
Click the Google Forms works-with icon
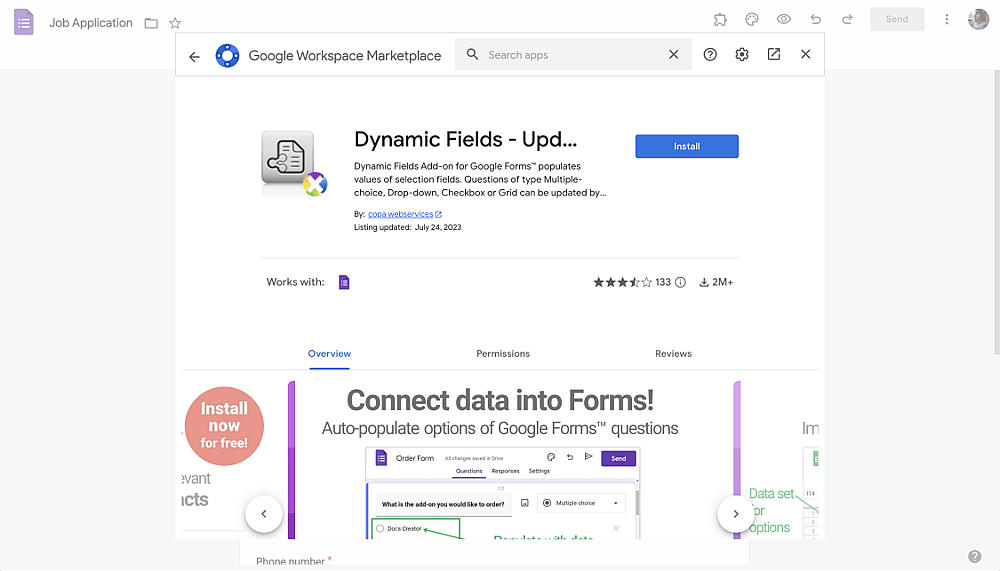pos(344,282)
